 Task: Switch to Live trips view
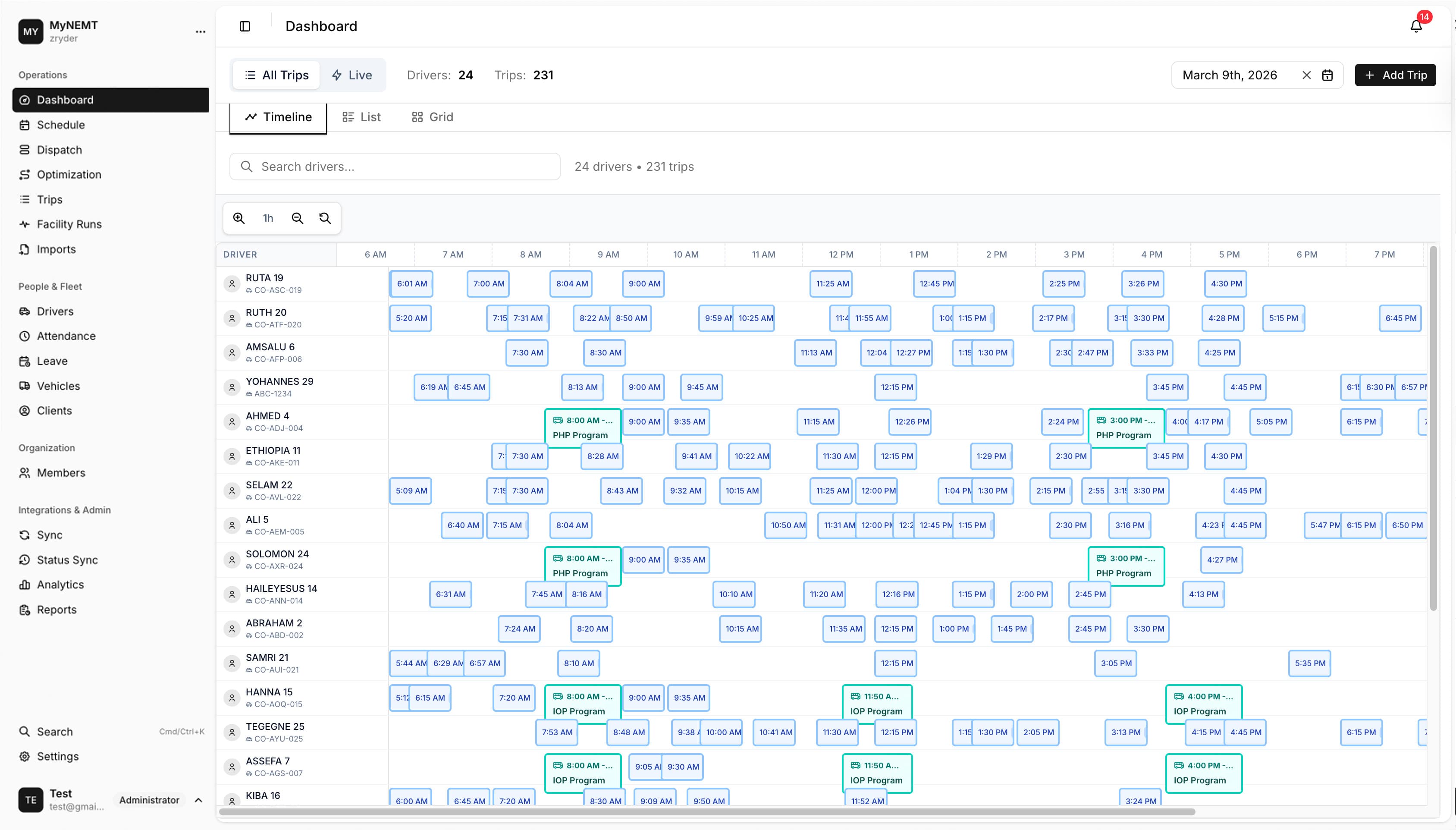351,75
